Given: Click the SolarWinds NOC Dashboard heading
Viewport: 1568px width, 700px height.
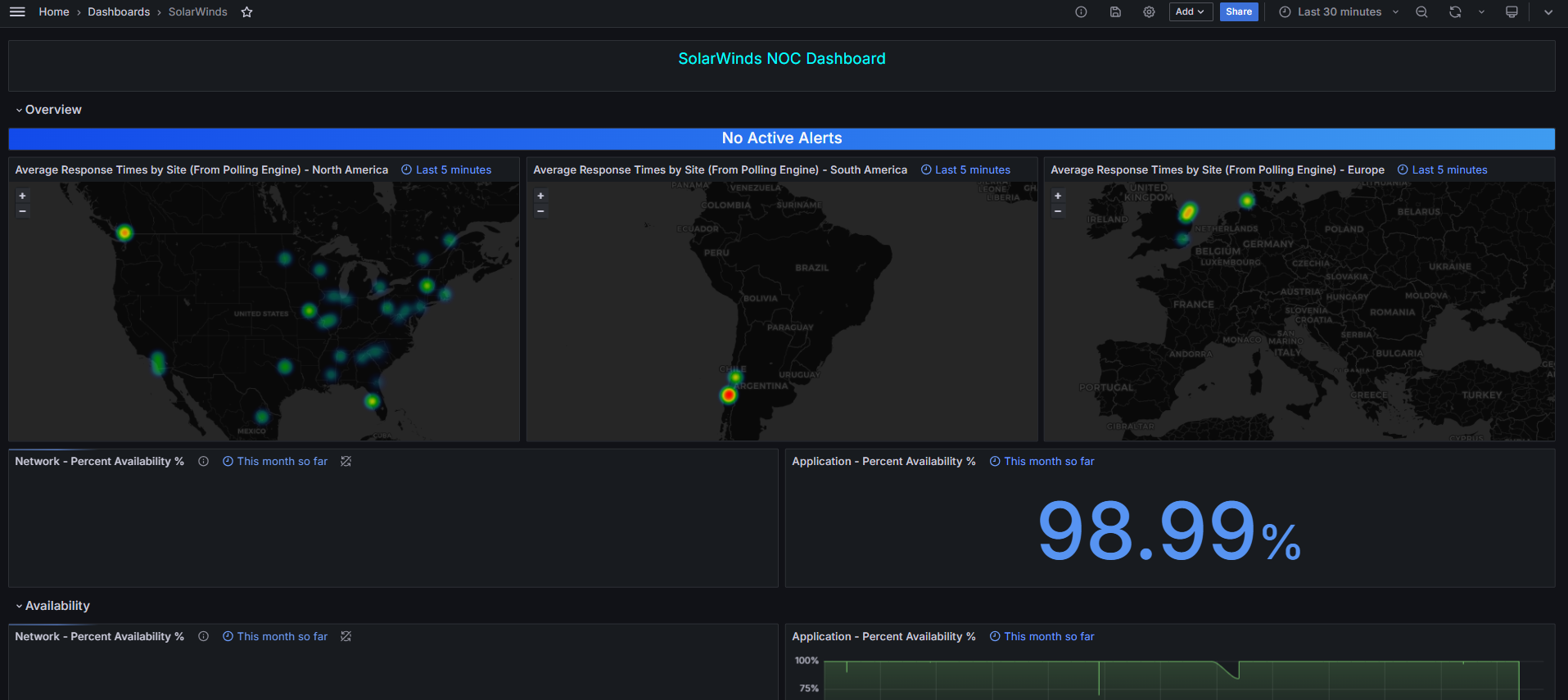Looking at the screenshot, I should [782, 59].
